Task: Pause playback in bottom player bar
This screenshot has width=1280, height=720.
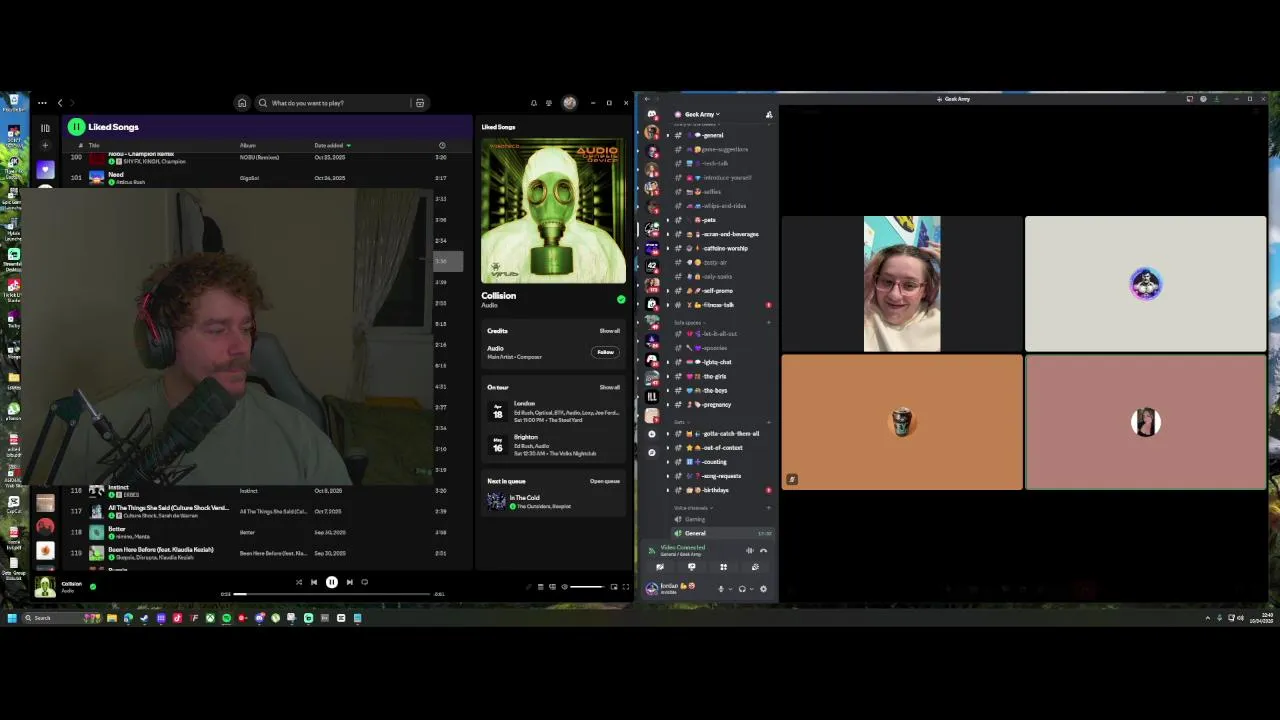Action: pyautogui.click(x=332, y=582)
